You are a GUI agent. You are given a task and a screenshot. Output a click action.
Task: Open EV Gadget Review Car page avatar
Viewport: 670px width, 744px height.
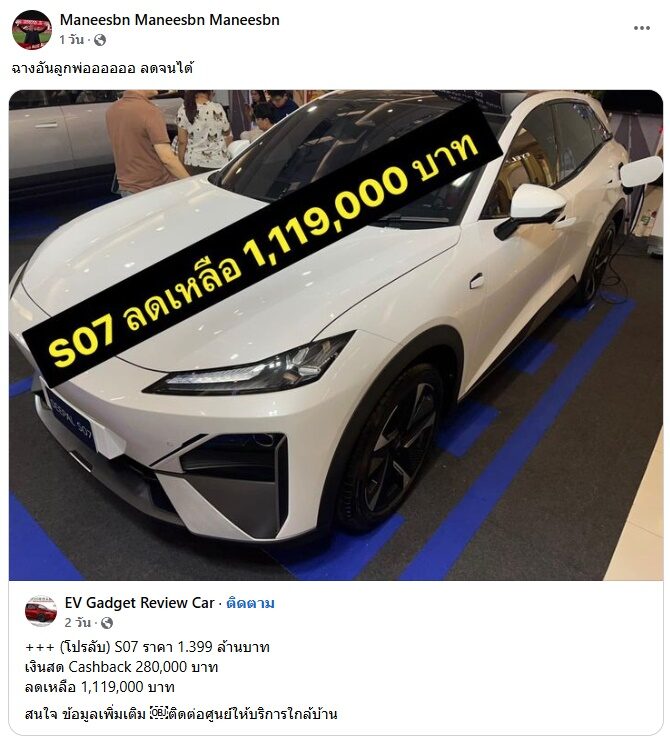coord(41,611)
